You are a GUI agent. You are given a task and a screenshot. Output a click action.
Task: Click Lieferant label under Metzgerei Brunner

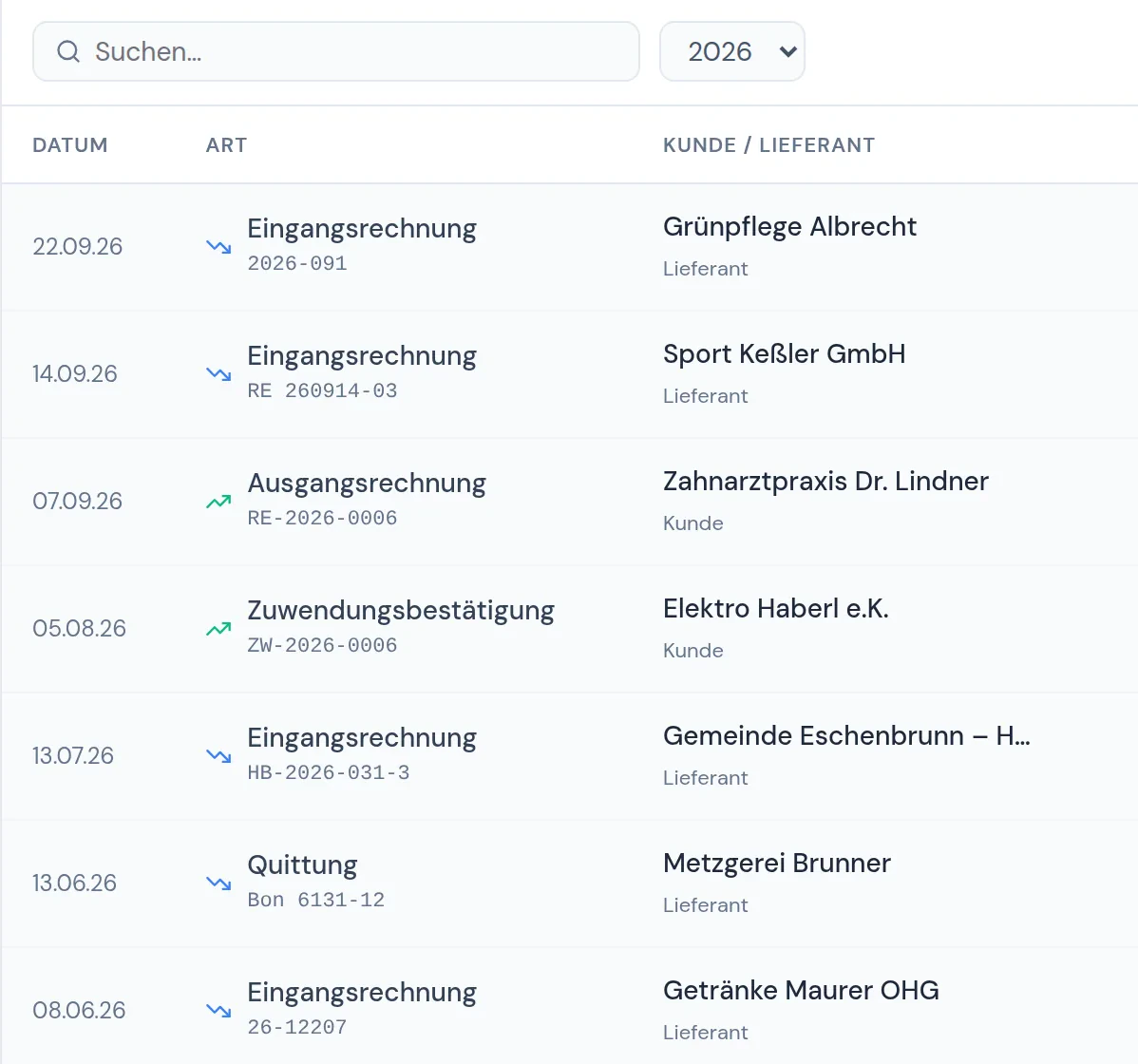coord(706,905)
